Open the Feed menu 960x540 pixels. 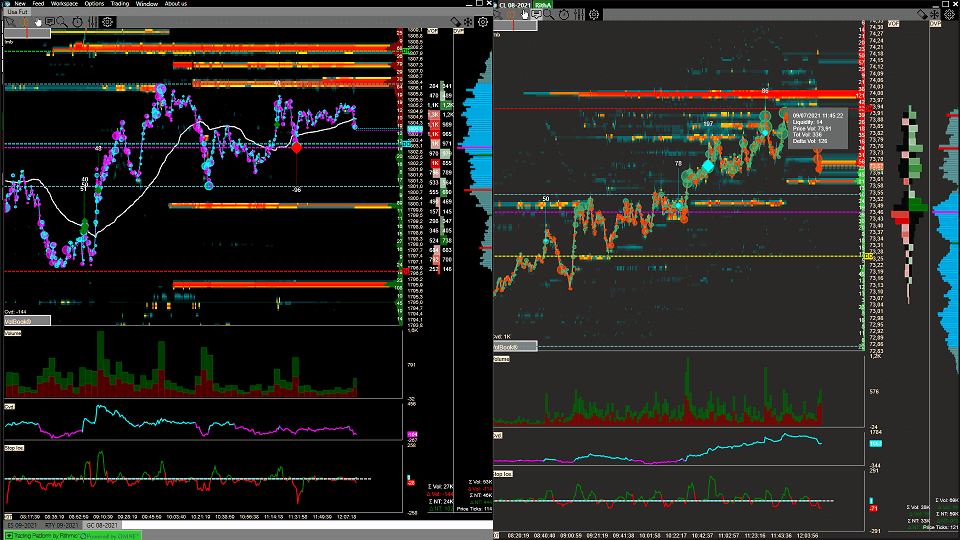tap(38, 4)
